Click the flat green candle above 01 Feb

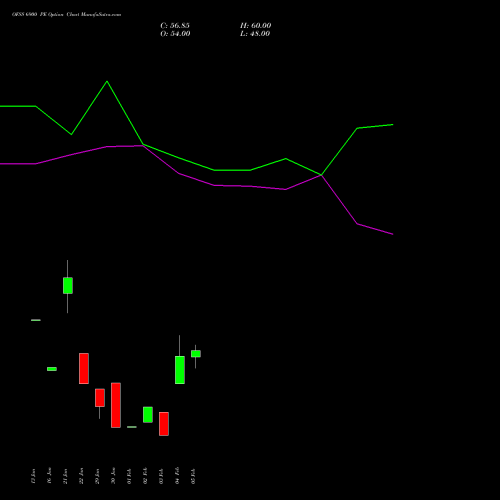pyautogui.click(x=132, y=427)
